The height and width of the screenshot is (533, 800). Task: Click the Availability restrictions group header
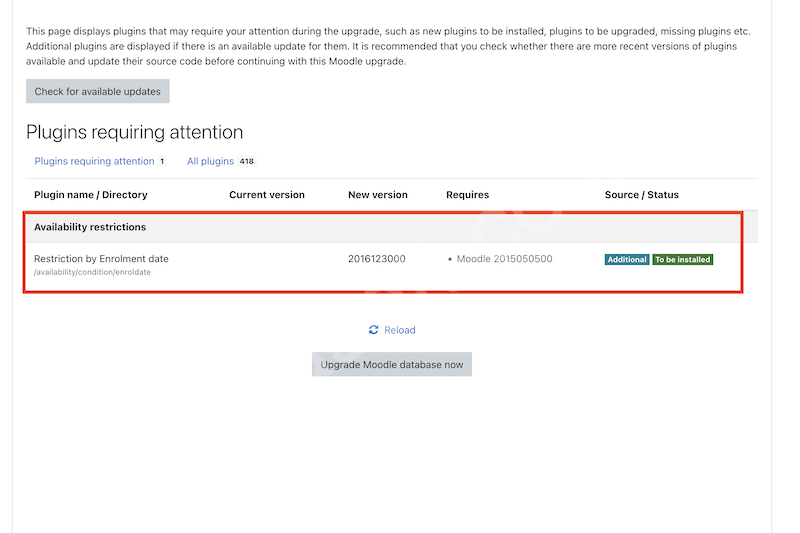coord(90,227)
